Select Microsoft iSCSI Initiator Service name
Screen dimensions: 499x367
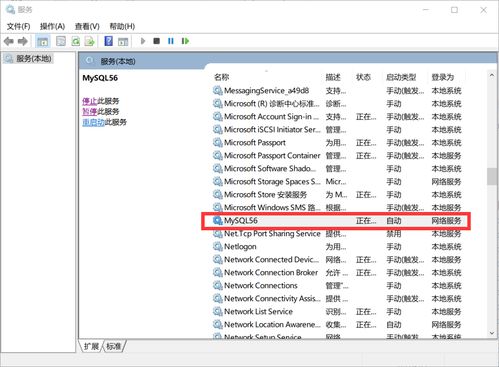272,130
